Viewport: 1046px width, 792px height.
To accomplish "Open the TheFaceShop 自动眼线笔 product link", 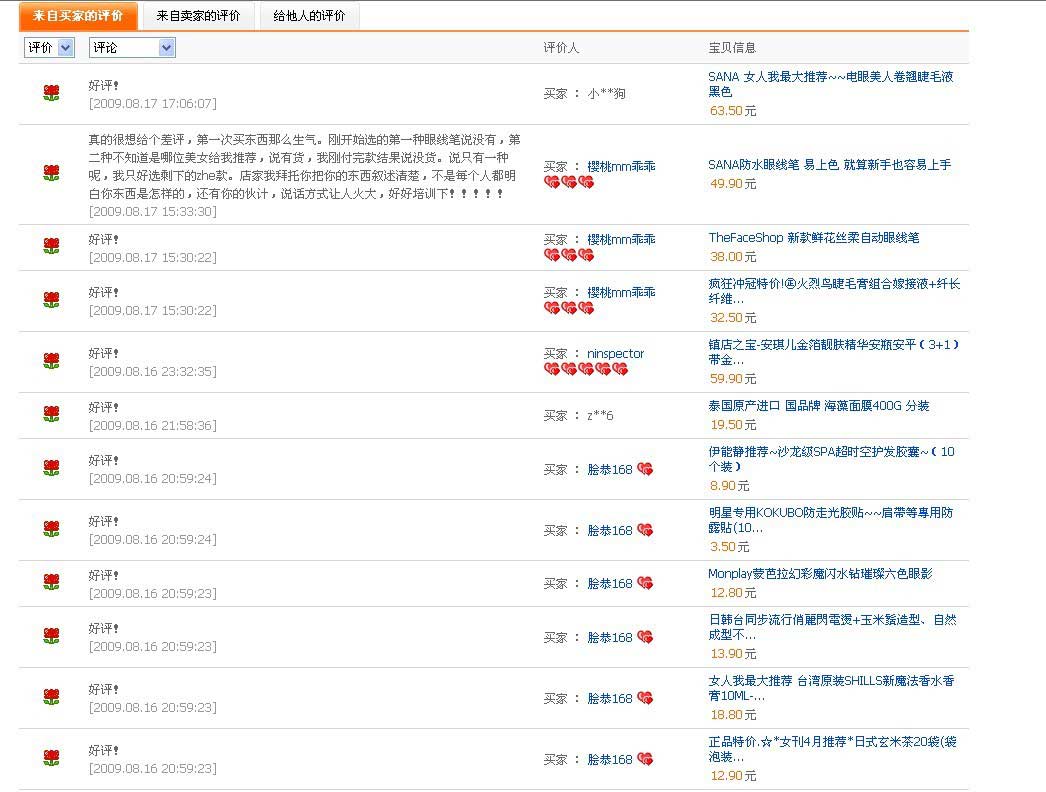I will pos(813,238).
